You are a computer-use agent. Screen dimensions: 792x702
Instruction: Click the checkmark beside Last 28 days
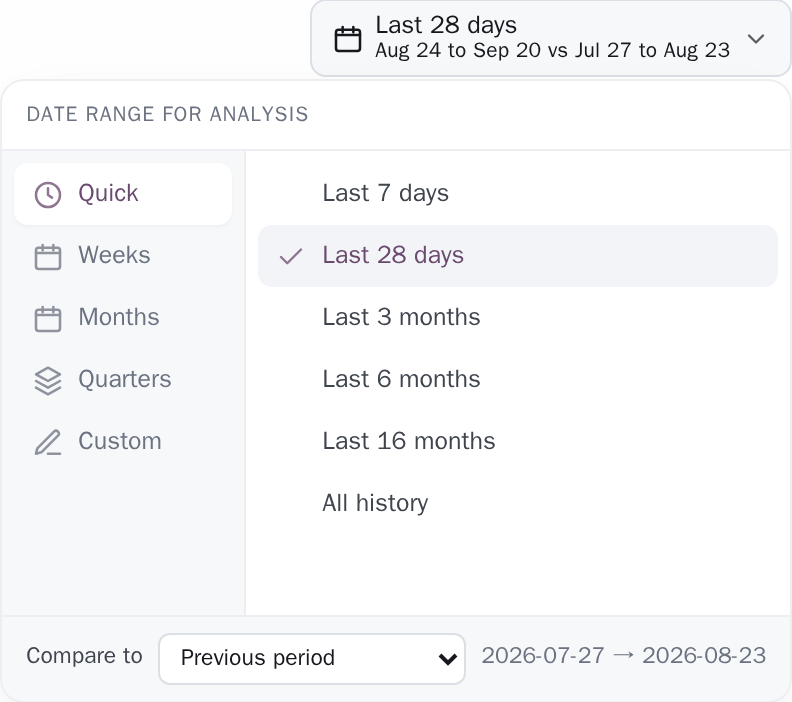tap(291, 257)
